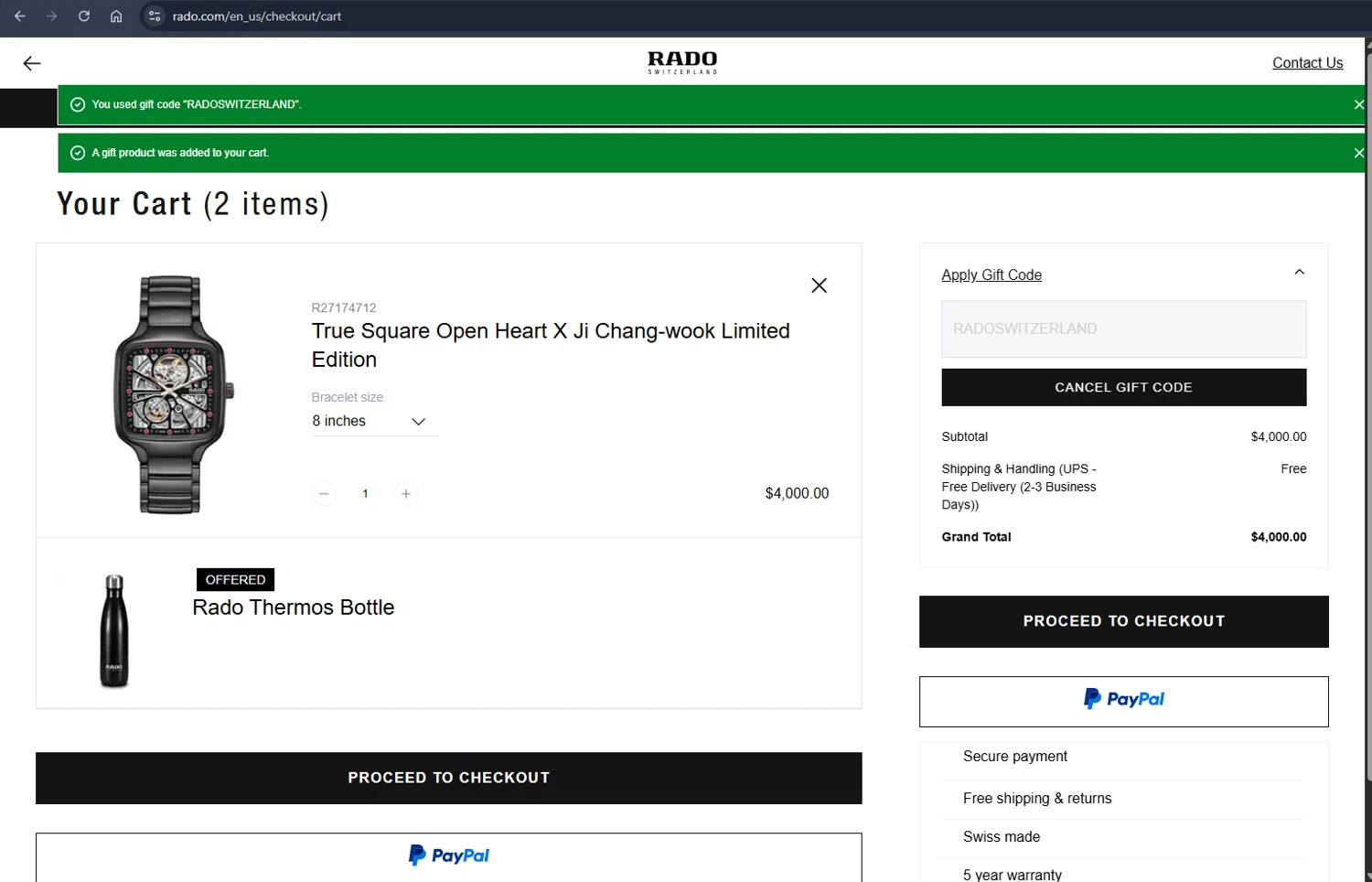This screenshot has width=1372, height=882.
Task: Click Proceed to Checkout below cart items
Action: point(449,778)
